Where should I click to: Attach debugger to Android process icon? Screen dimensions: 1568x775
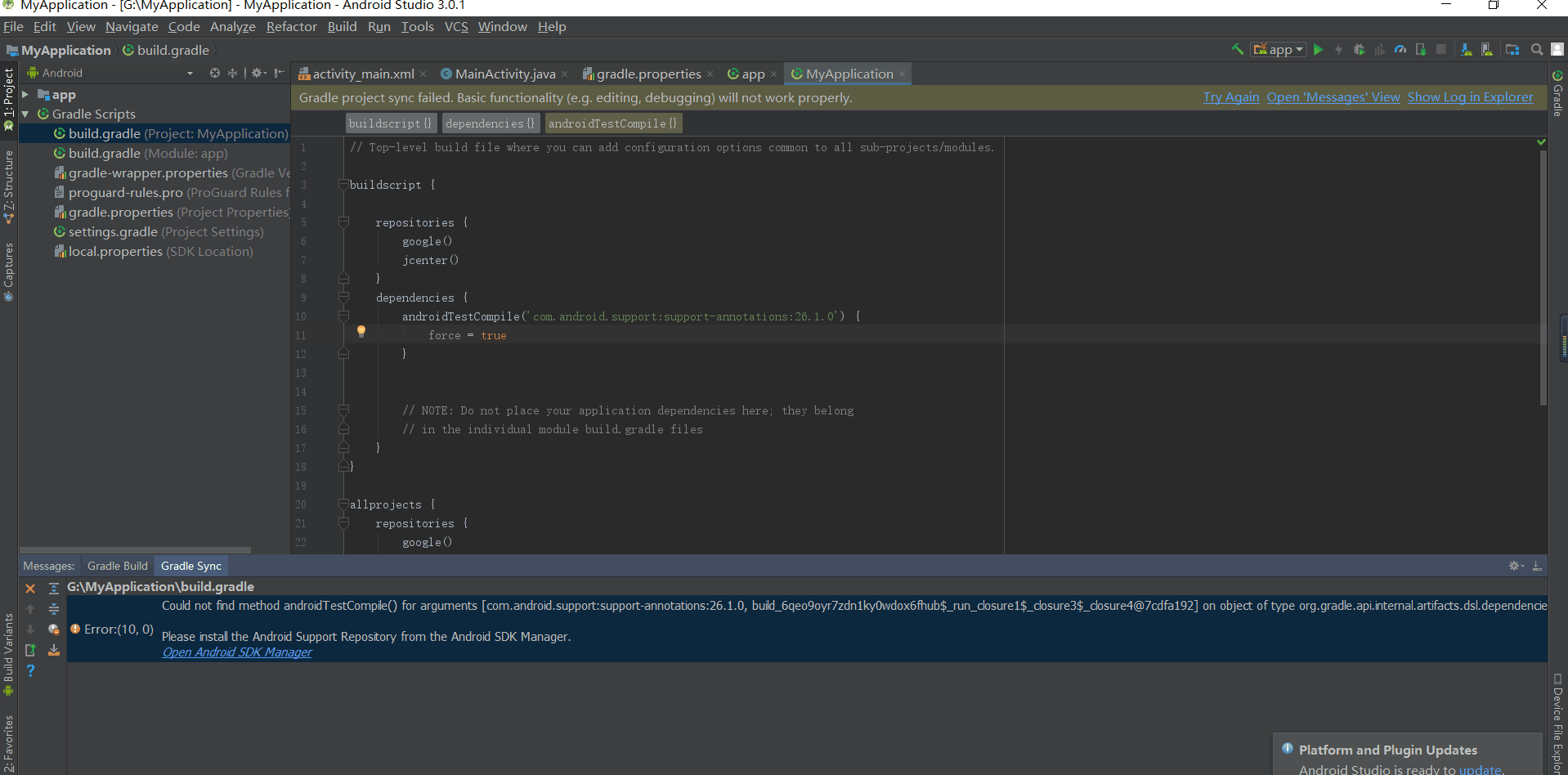(1421, 50)
